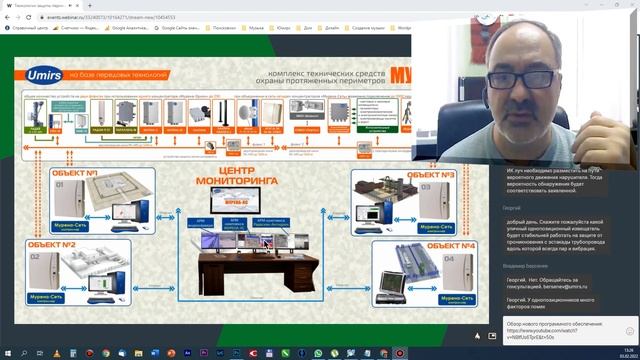
Task: Click the raise hand icon below slide
Action: (478, 336)
